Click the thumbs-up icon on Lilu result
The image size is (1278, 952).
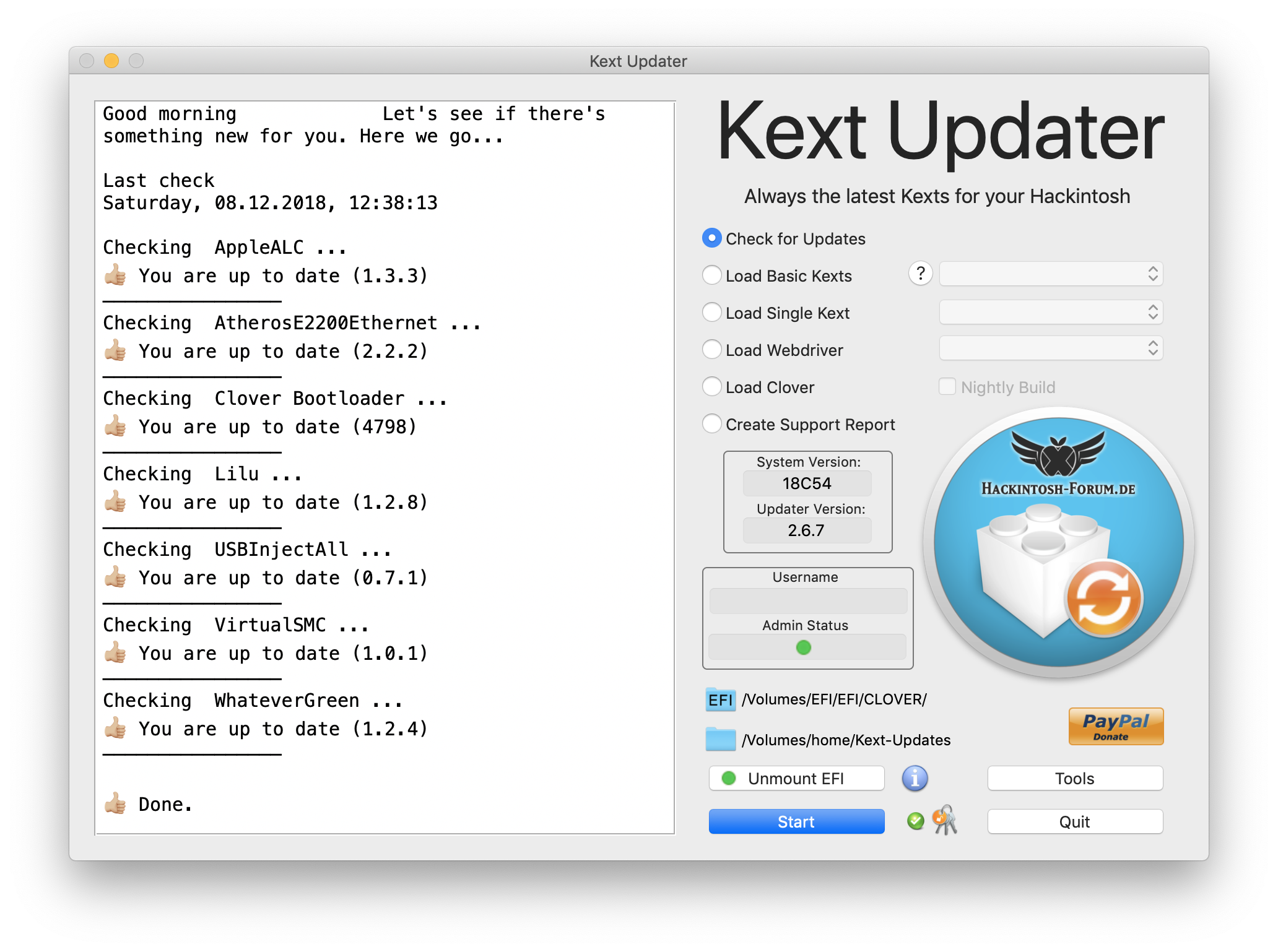point(115,501)
